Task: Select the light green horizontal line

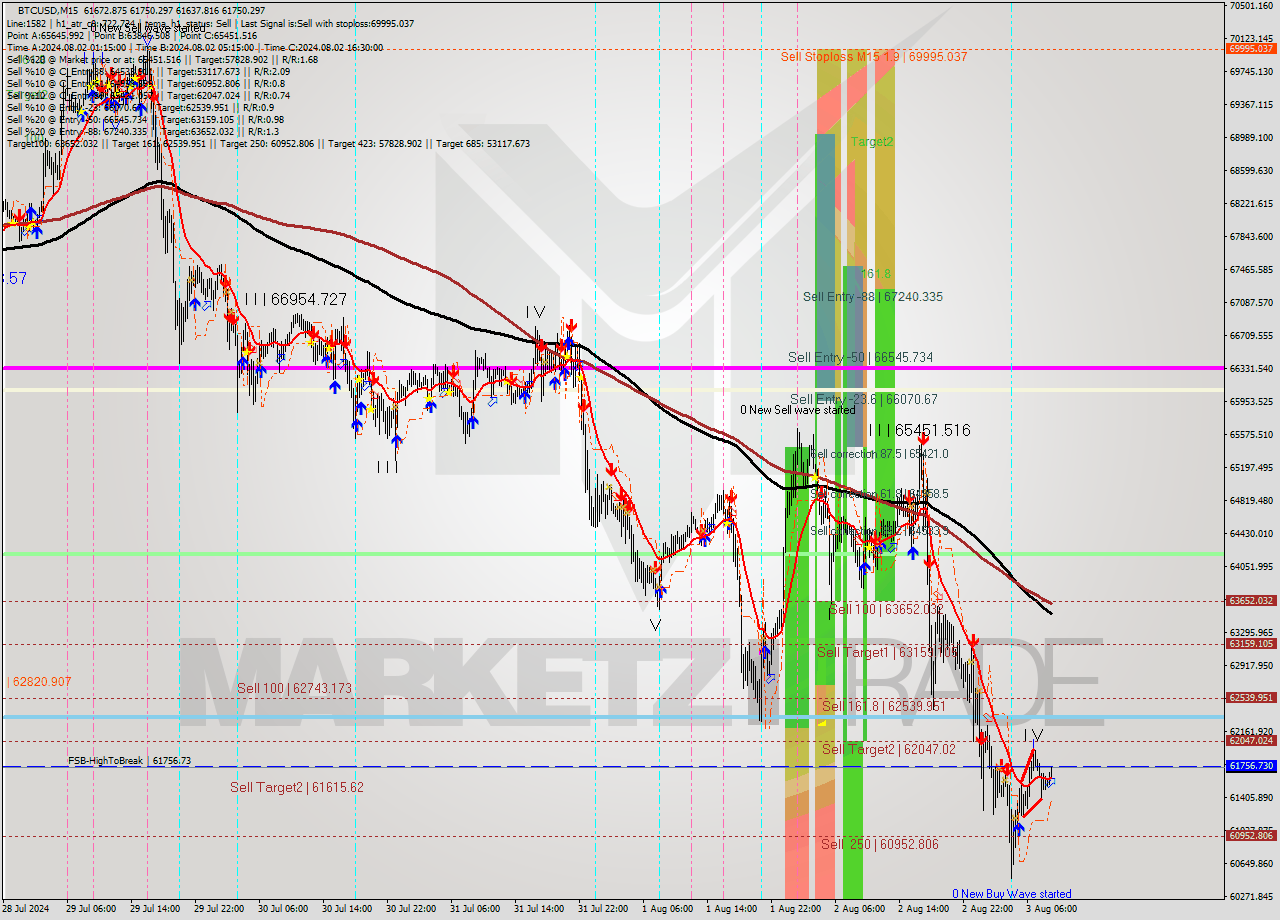Action: 612,553
